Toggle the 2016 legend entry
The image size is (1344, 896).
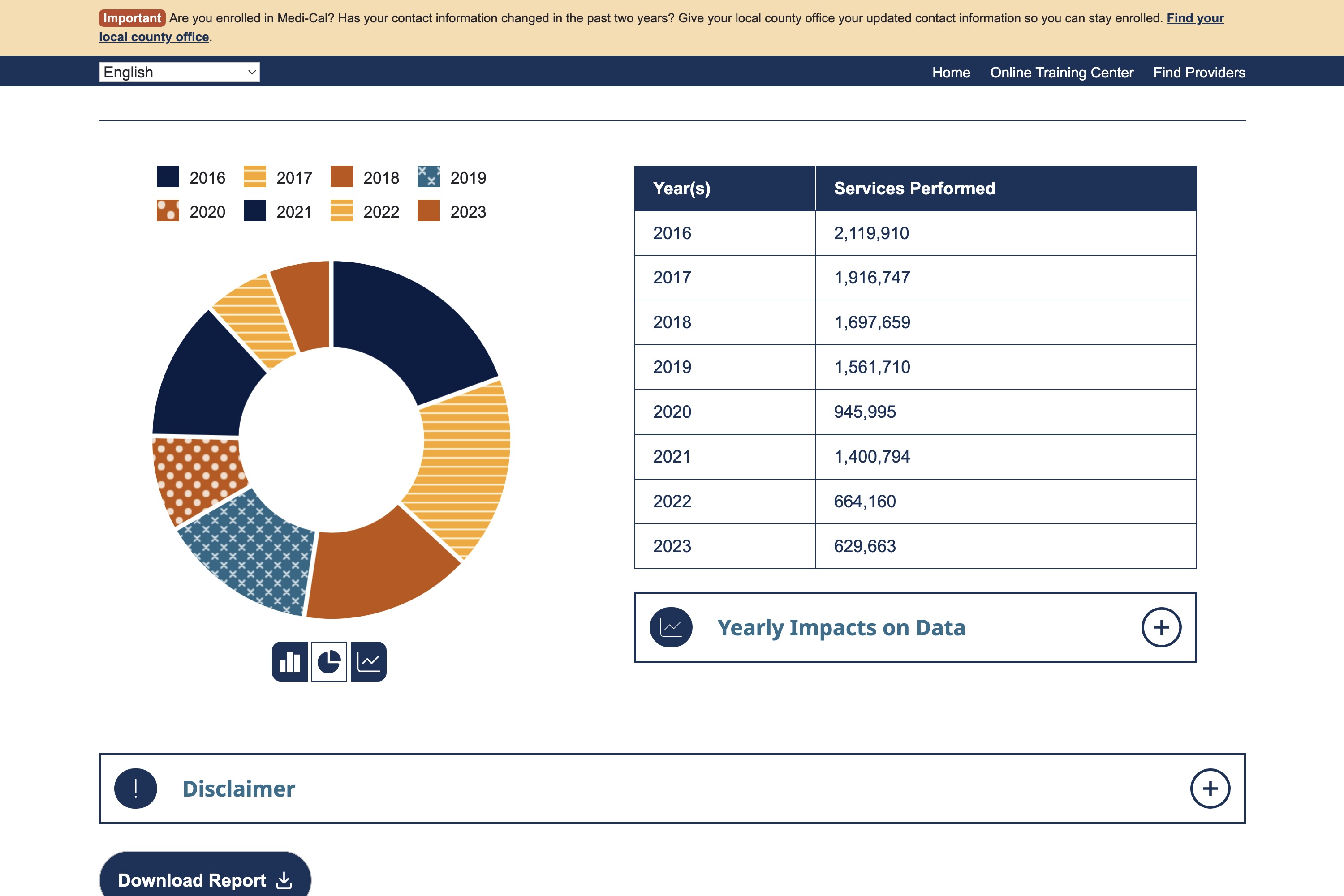191,177
